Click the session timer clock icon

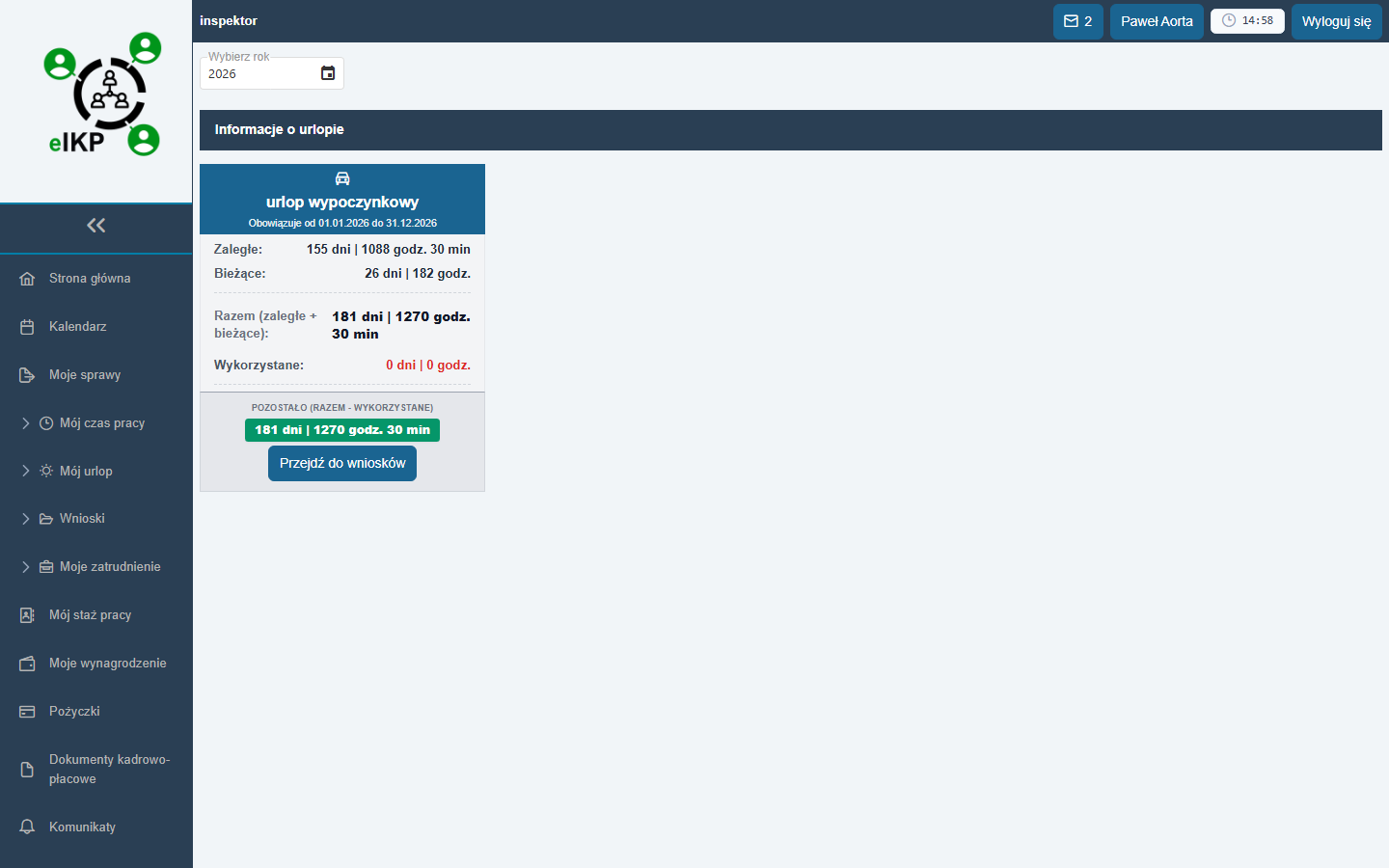coord(1229,20)
